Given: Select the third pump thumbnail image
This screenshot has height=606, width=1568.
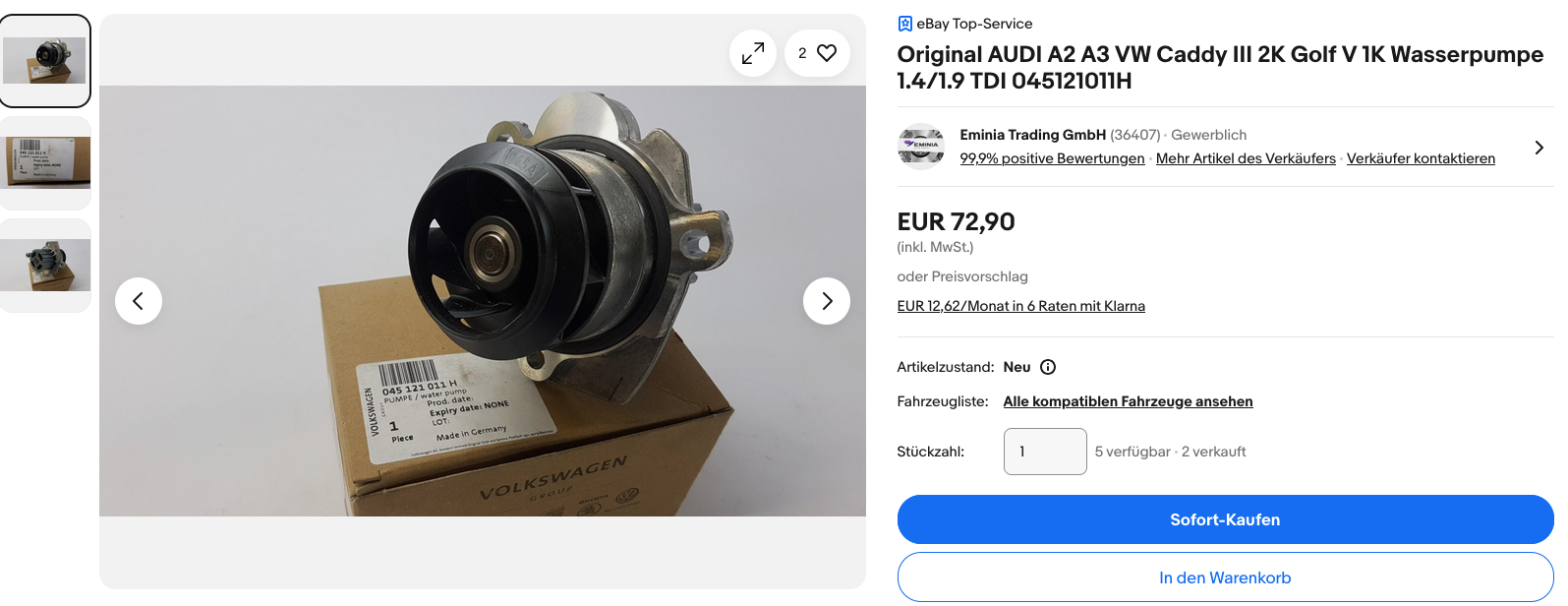Looking at the screenshot, I should tap(45, 266).
